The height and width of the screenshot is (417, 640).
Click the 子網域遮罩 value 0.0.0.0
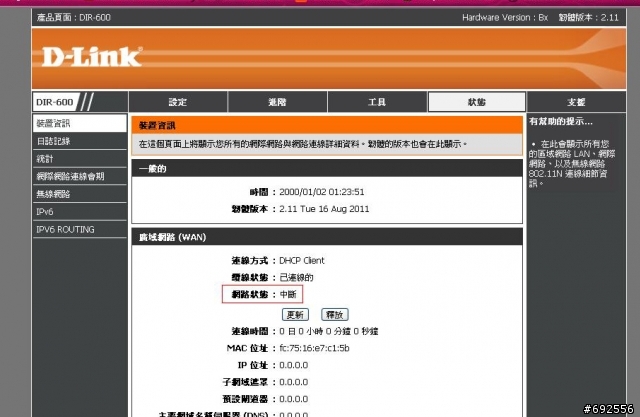click(x=293, y=382)
